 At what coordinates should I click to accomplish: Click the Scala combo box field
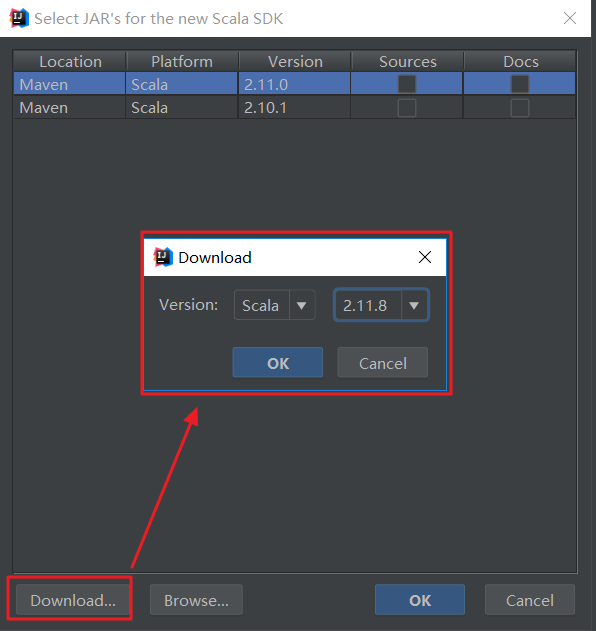point(274,305)
